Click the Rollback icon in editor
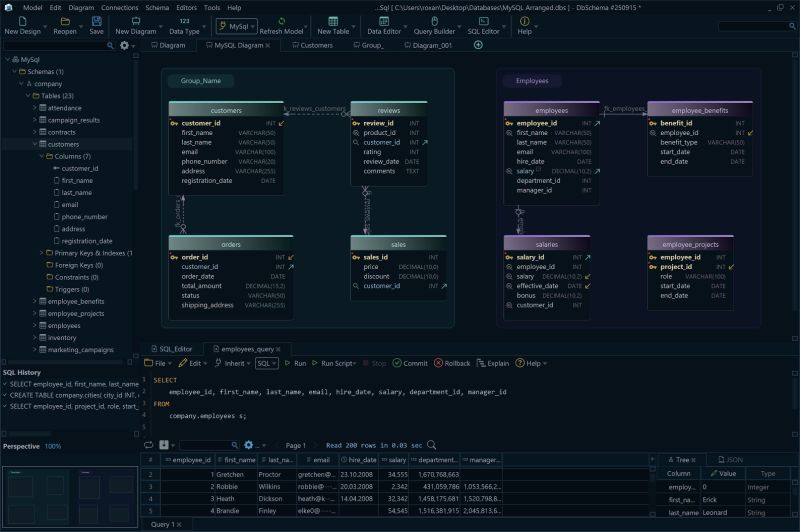Image resolution: width=800 pixels, height=532 pixels. click(x=438, y=363)
